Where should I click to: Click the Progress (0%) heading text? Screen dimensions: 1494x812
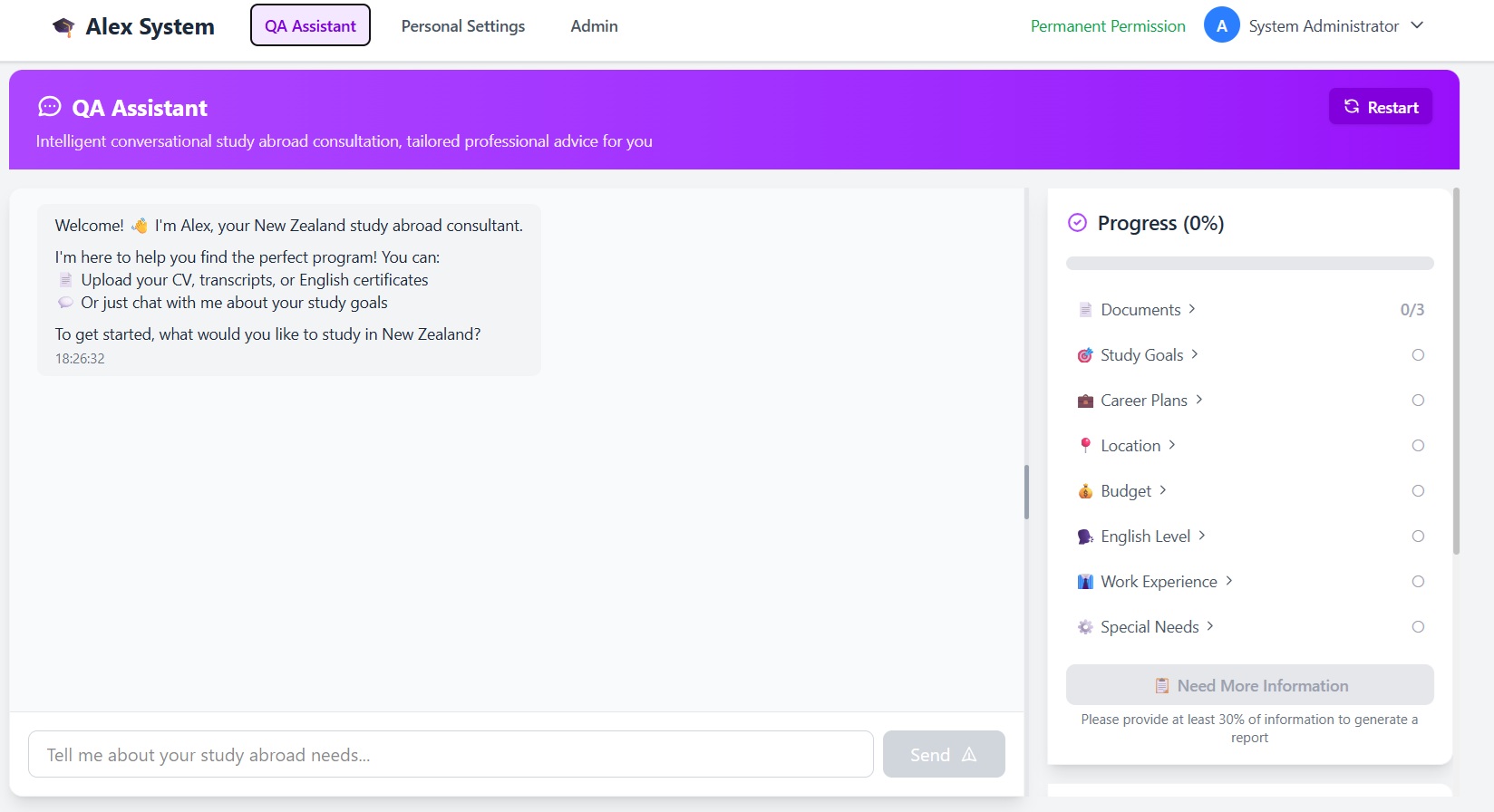[x=1160, y=223]
